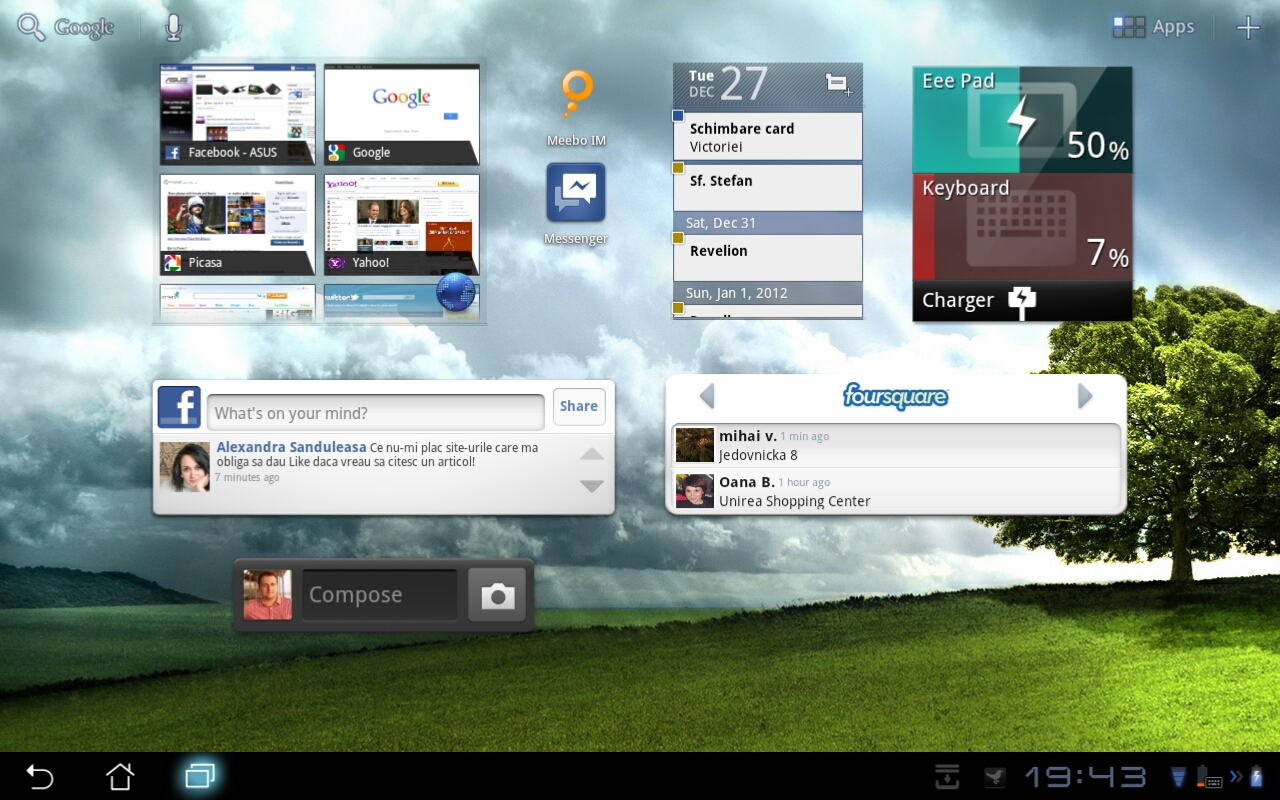
Task: Open Facebook - ASUS bookmark thumbnail
Action: [x=238, y=115]
